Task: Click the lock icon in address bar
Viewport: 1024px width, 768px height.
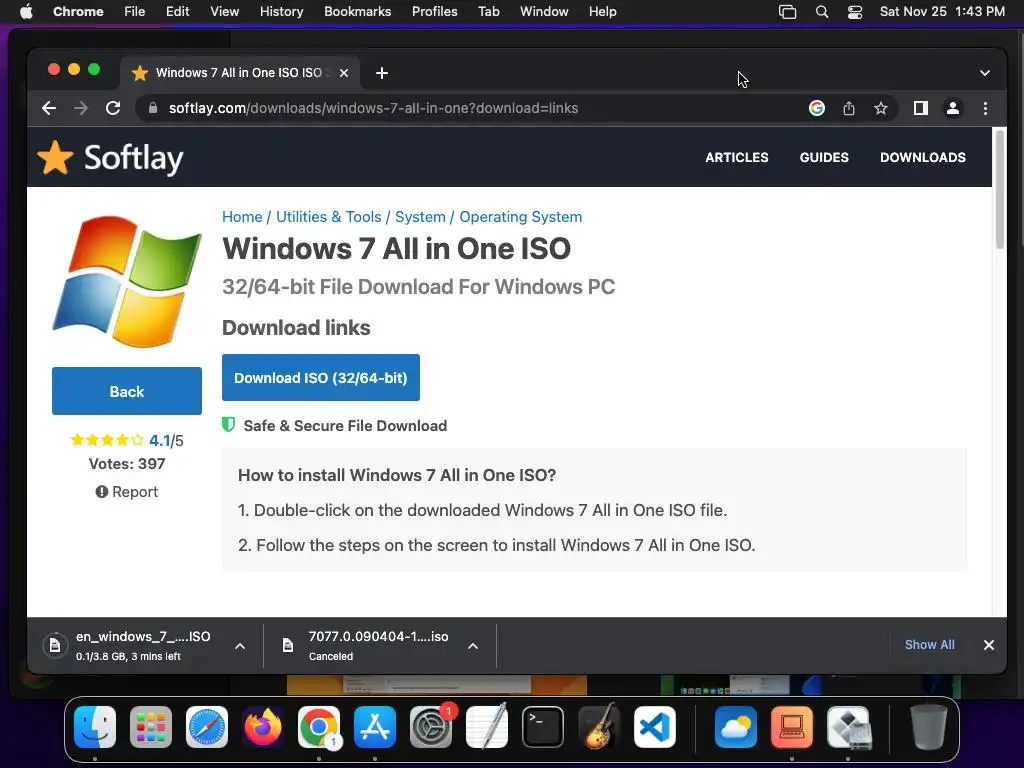Action: click(x=153, y=108)
